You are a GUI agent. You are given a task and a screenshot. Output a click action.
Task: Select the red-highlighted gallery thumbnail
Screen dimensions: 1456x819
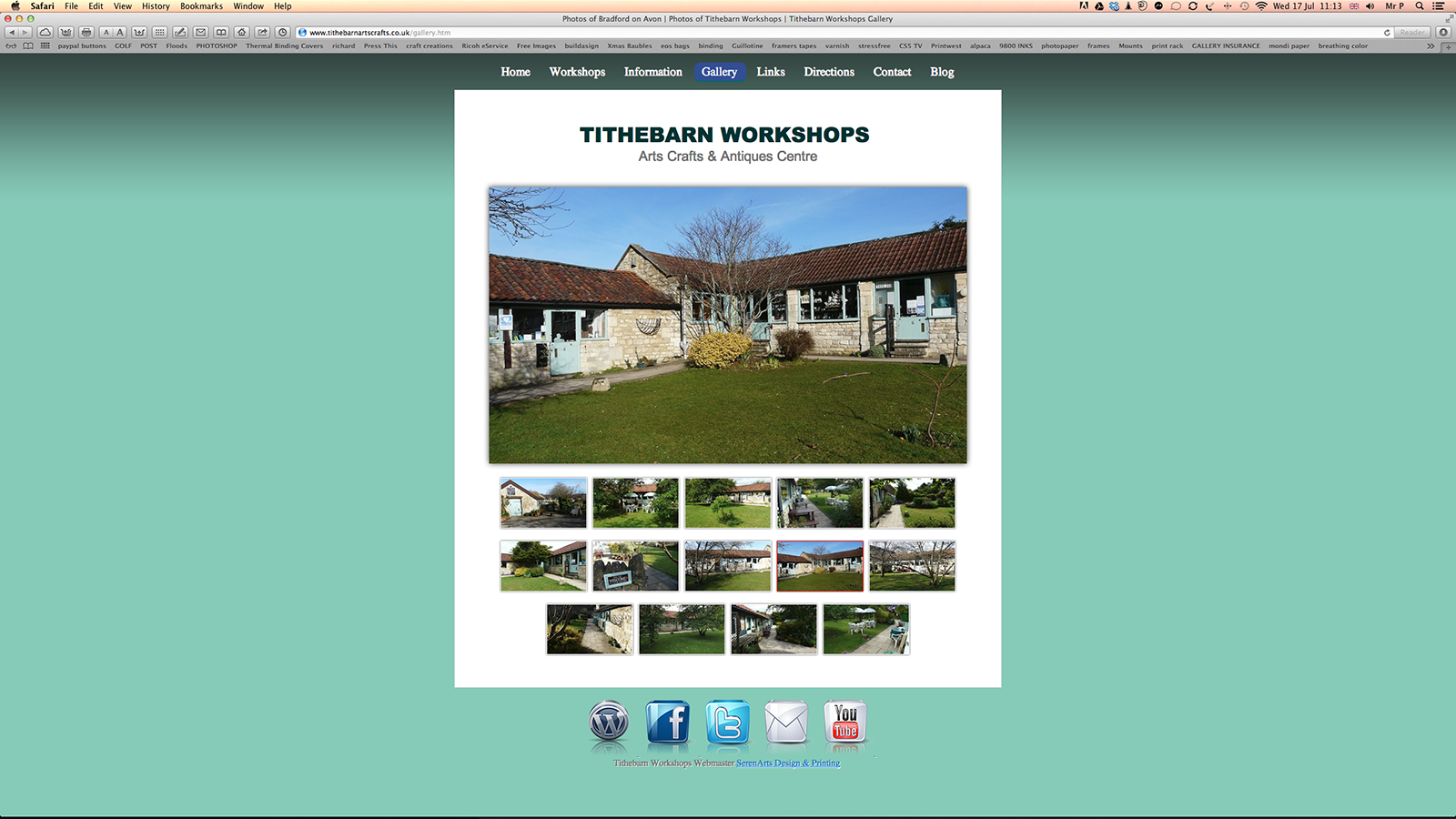tap(819, 566)
